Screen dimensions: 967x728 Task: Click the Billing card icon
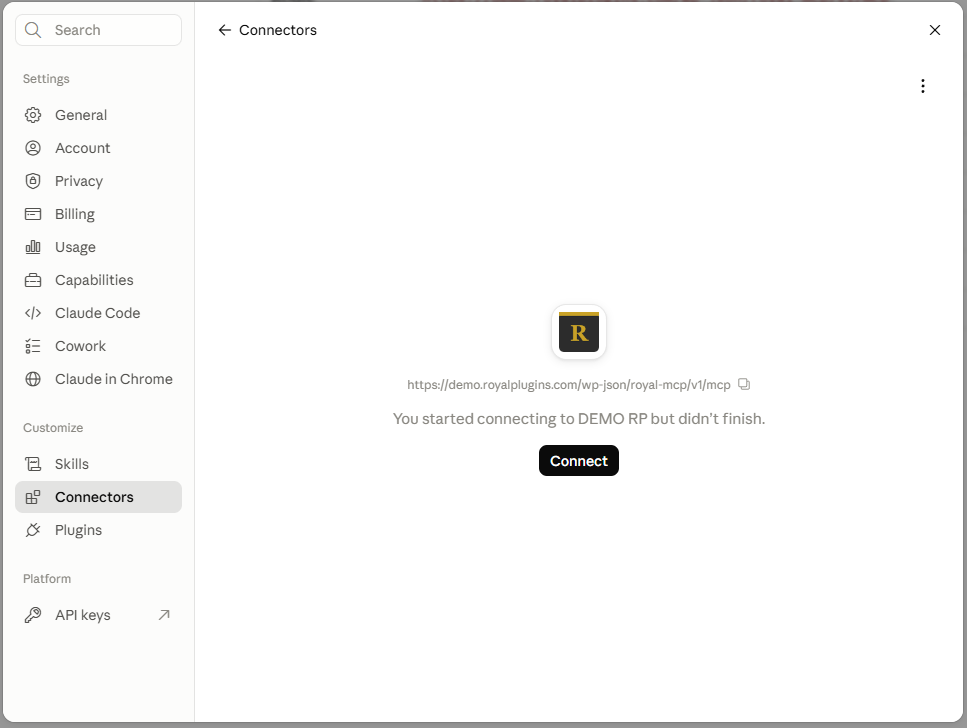coord(33,214)
